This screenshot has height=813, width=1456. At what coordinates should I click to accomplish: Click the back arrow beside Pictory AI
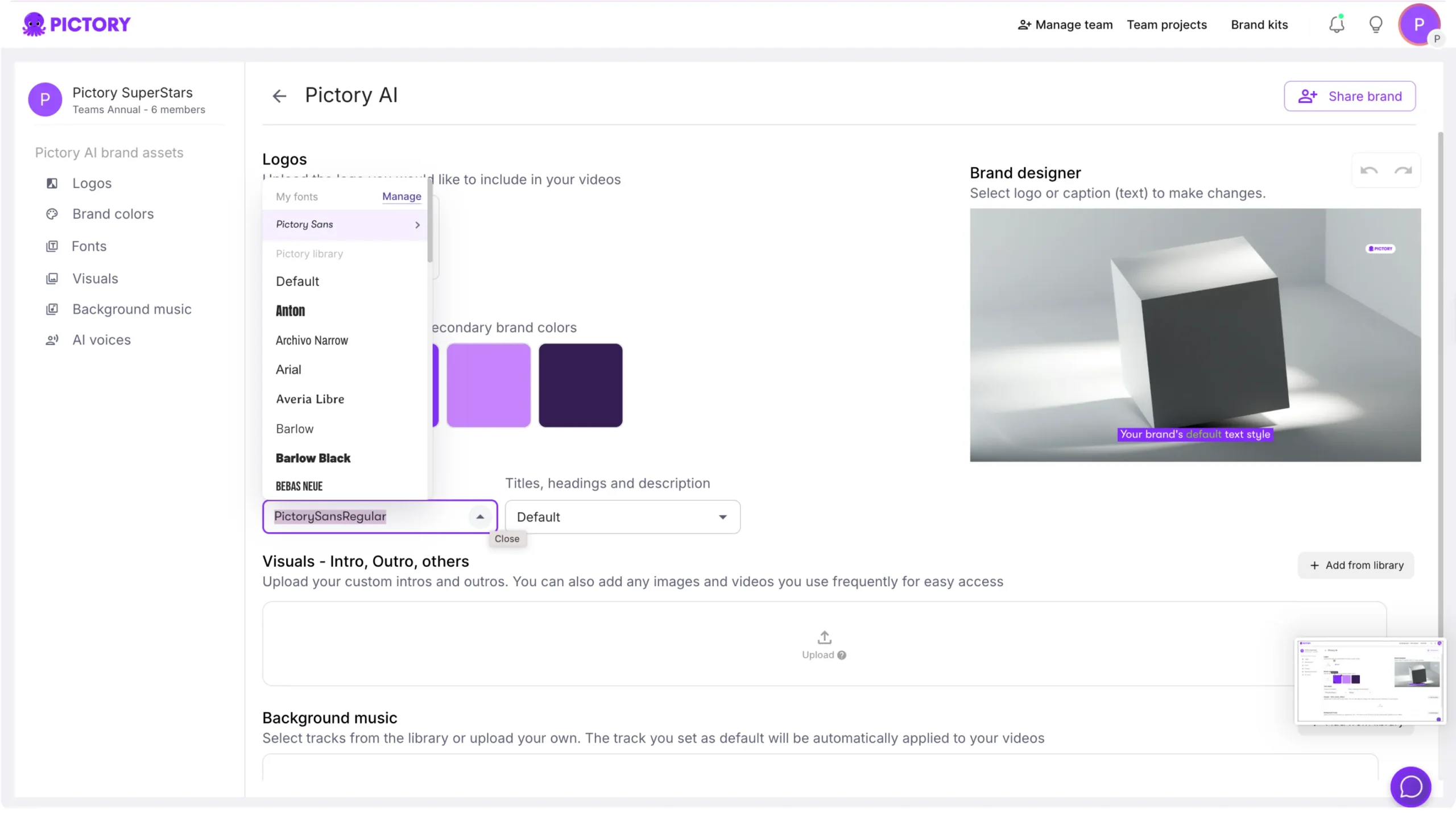point(279,96)
